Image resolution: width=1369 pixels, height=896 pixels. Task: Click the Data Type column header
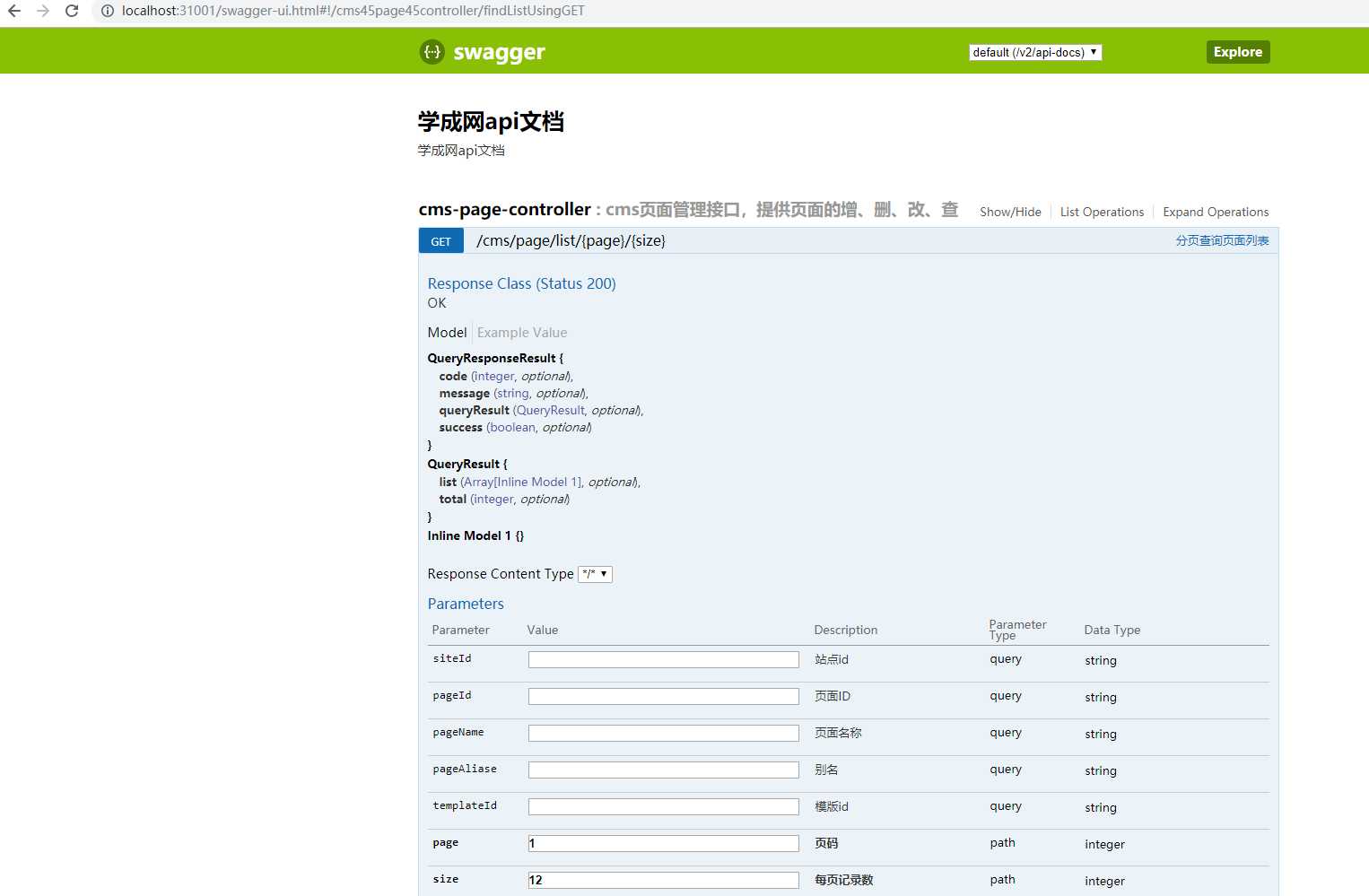[1112, 630]
